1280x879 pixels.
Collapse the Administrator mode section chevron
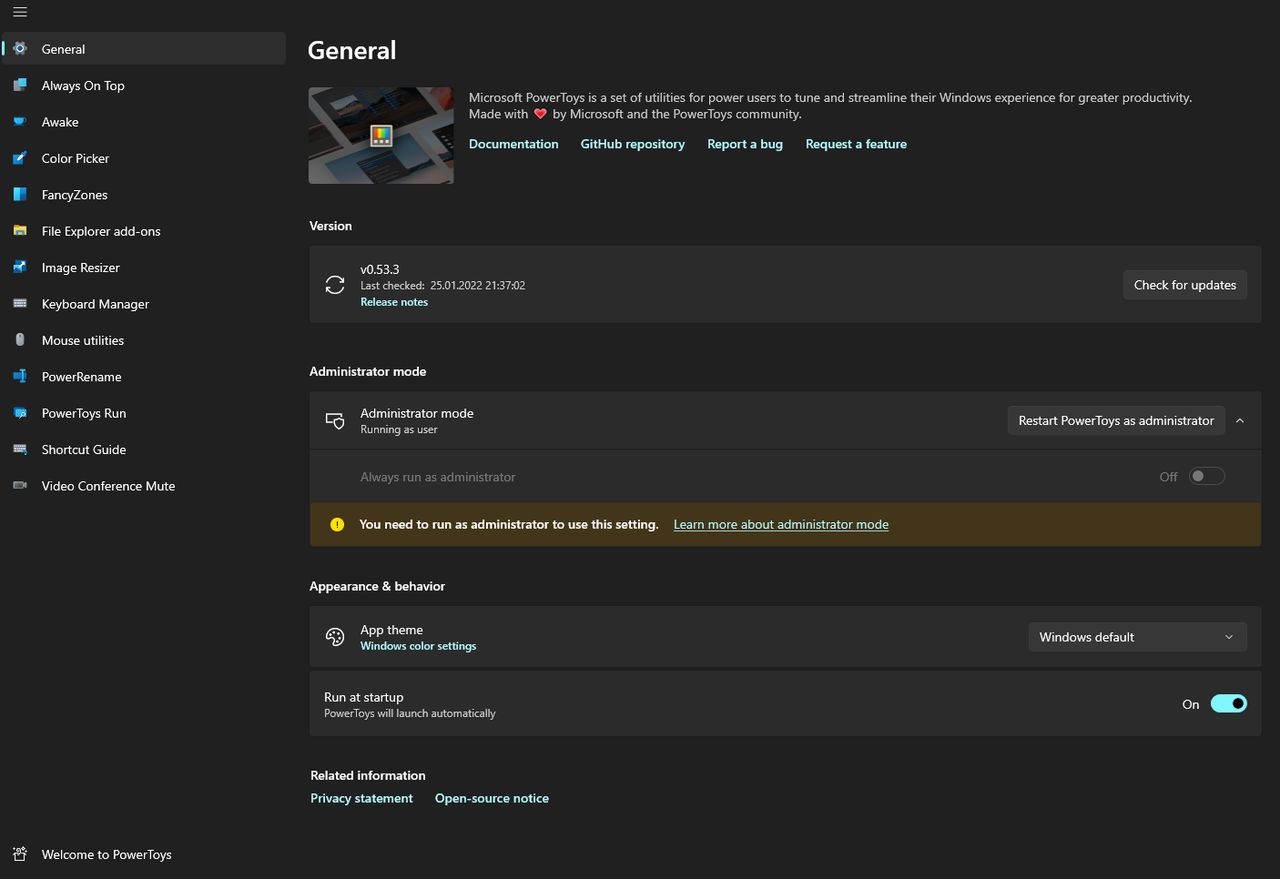[x=1240, y=421]
